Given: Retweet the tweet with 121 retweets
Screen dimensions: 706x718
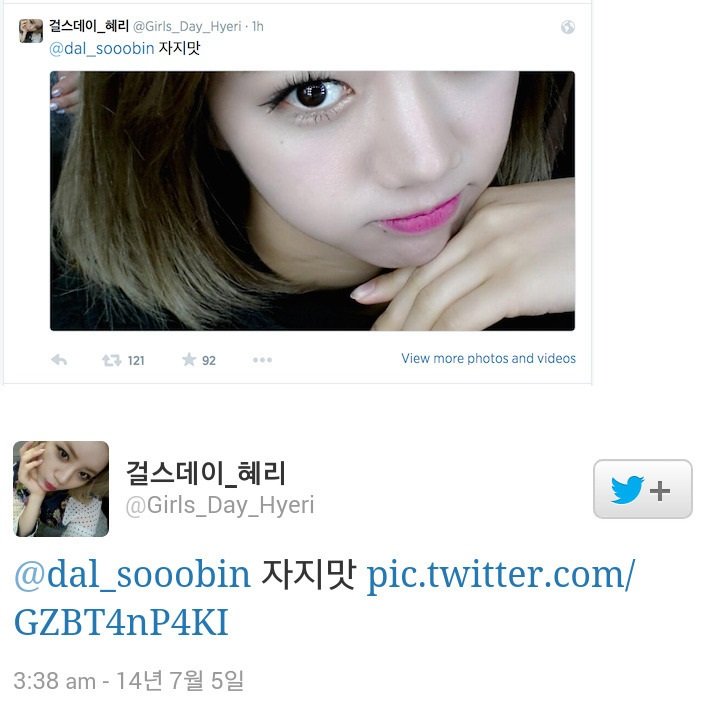Looking at the screenshot, I should click(111, 360).
